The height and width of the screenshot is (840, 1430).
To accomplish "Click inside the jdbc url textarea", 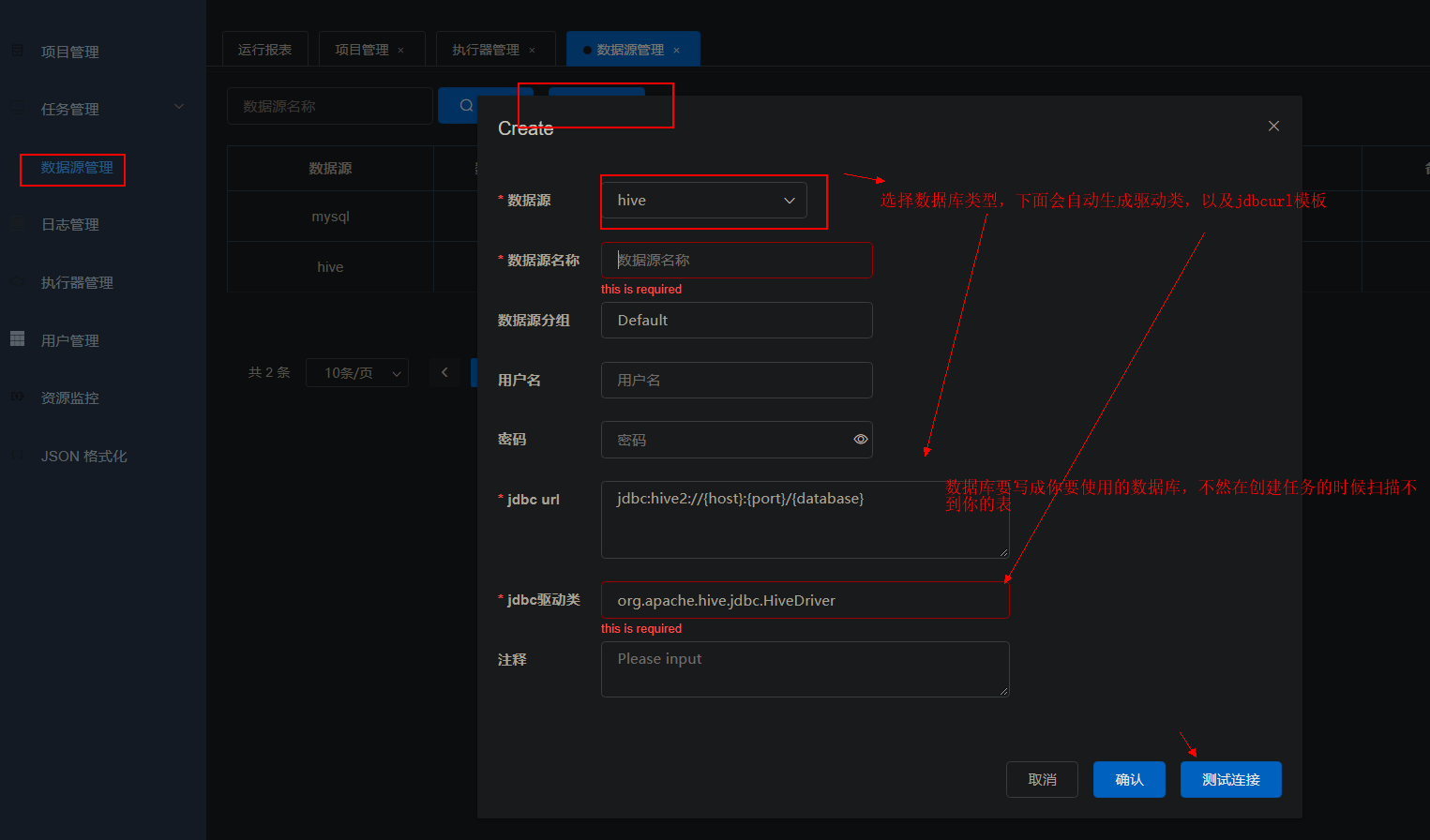I will click(x=805, y=519).
